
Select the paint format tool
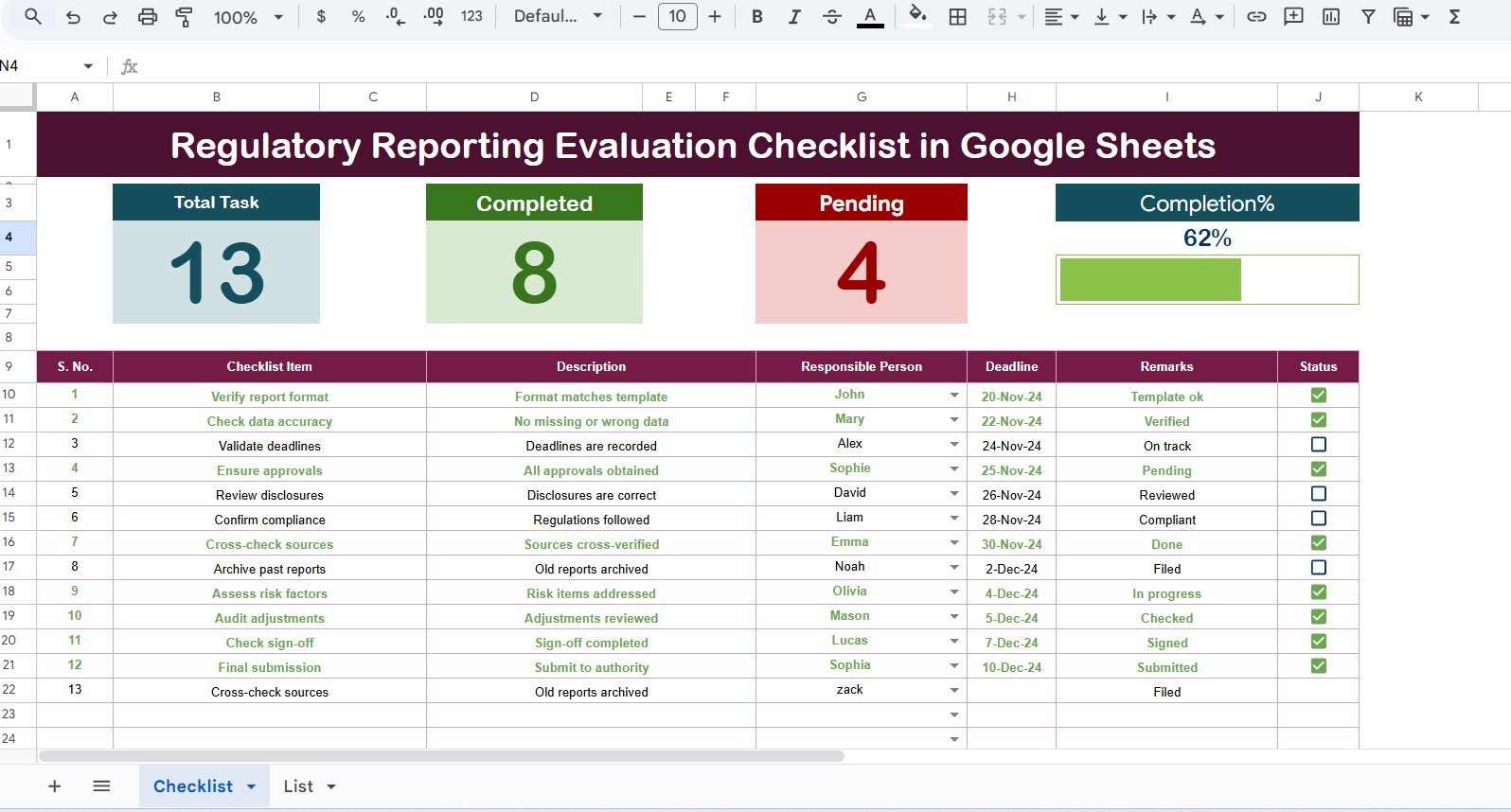point(185,17)
